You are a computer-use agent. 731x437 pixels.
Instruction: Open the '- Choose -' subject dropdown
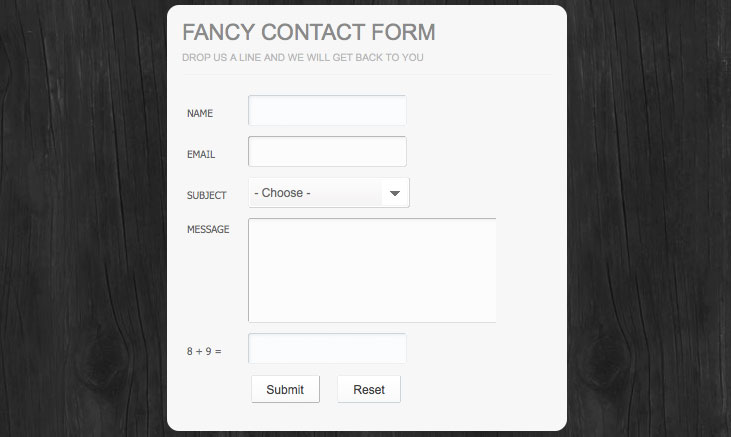[329, 193]
